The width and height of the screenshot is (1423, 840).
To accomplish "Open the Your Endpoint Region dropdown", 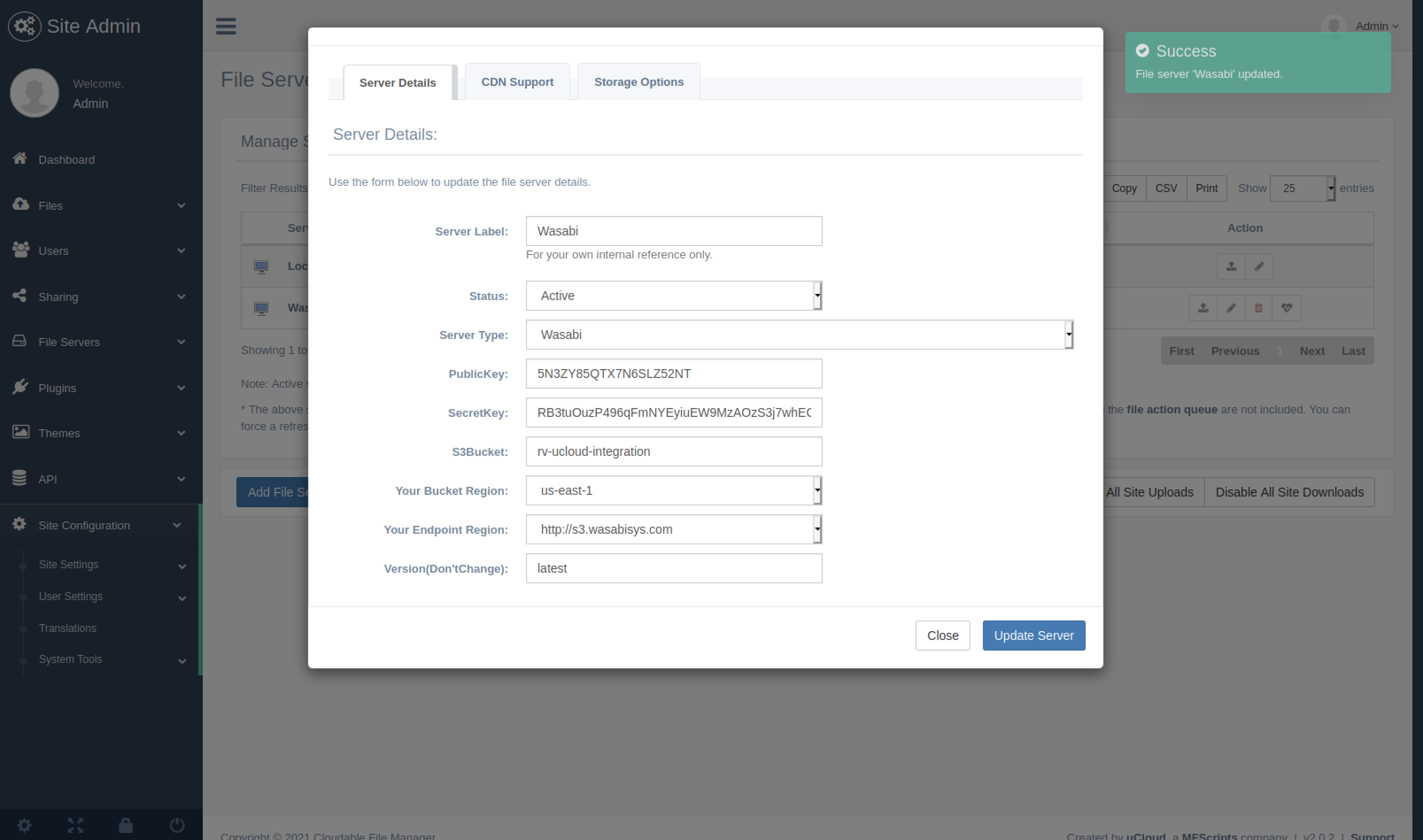I will pyautogui.click(x=674, y=529).
